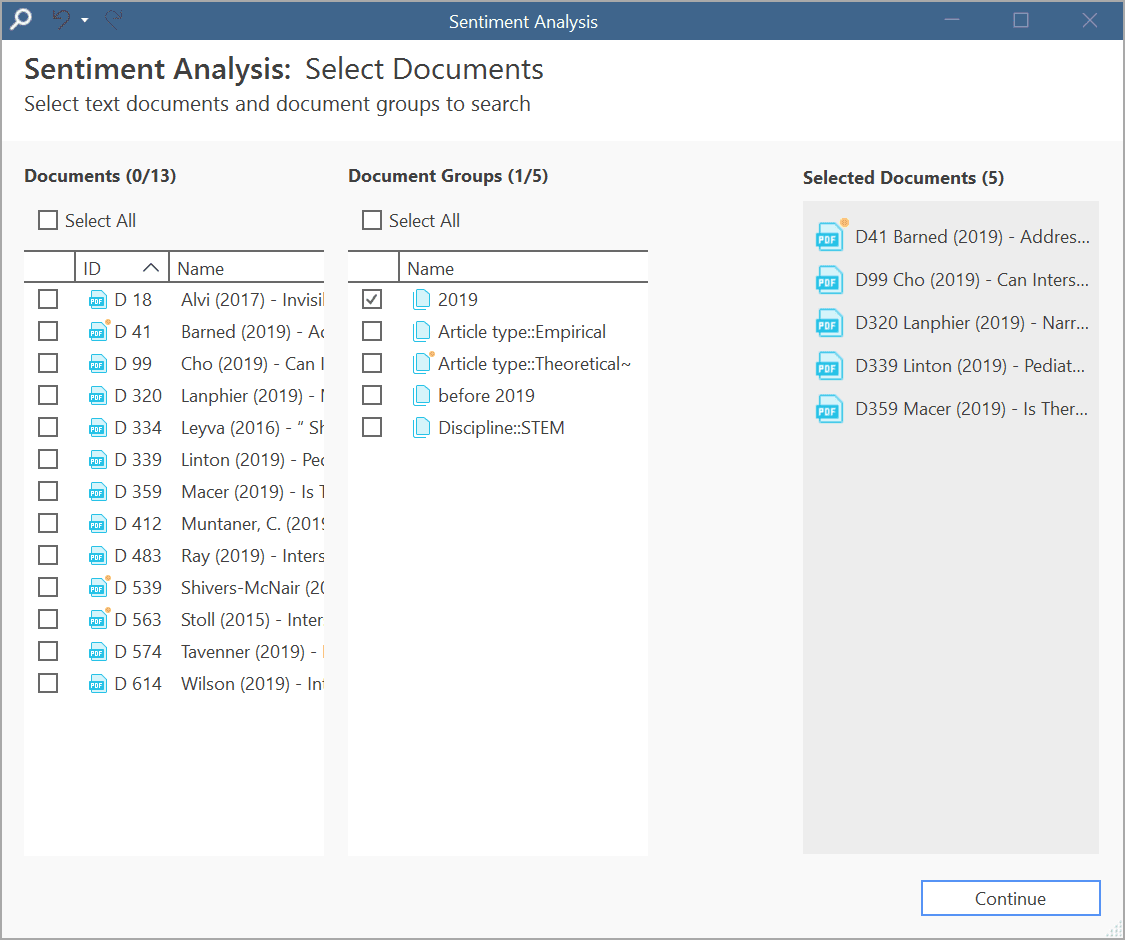The height and width of the screenshot is (940, 1125).
Task: Click the redo arrow icon
Action: [x=113, y=19]
